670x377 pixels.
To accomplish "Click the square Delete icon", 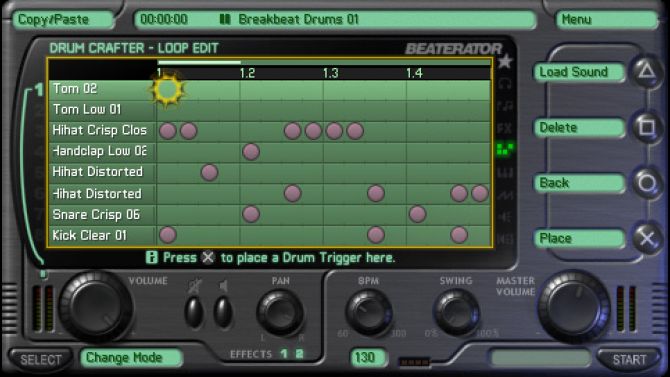I will 646,127.
